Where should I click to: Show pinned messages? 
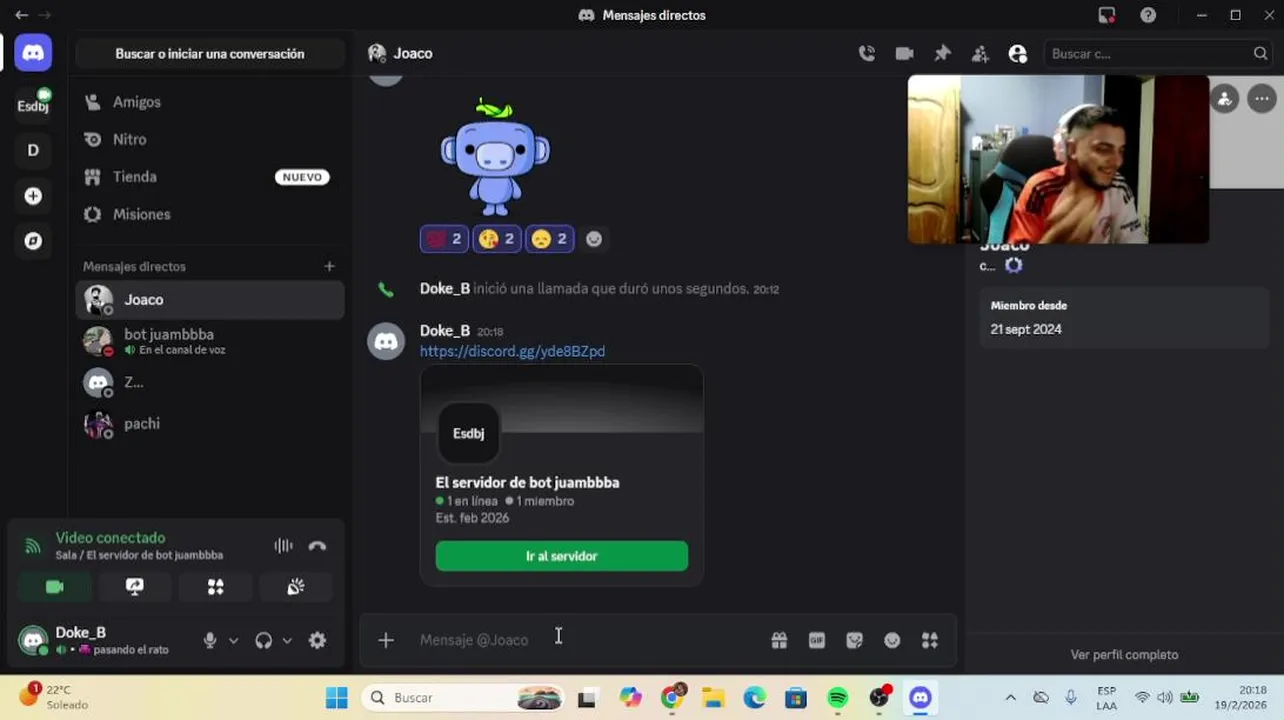point(942,54)
